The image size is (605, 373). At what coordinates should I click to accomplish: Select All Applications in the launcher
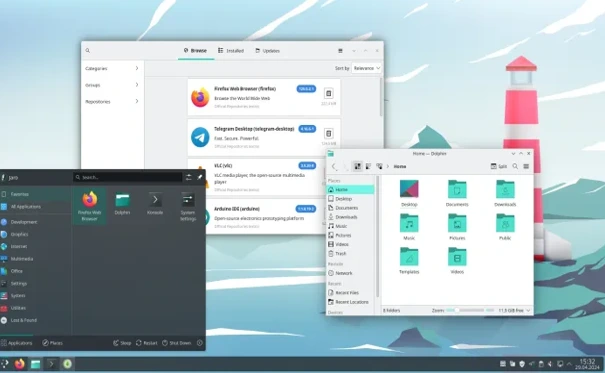(35, 206)
